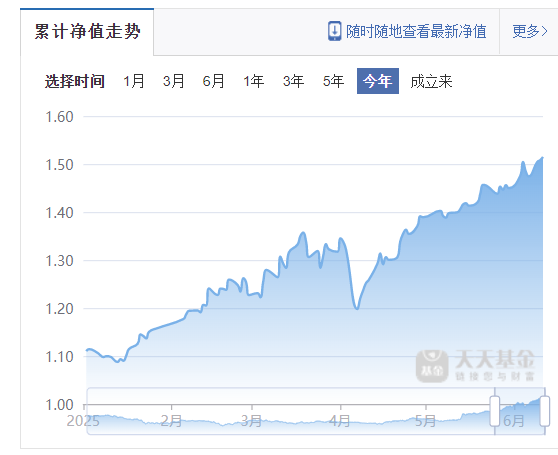Choose the 5年 time range

333,81
